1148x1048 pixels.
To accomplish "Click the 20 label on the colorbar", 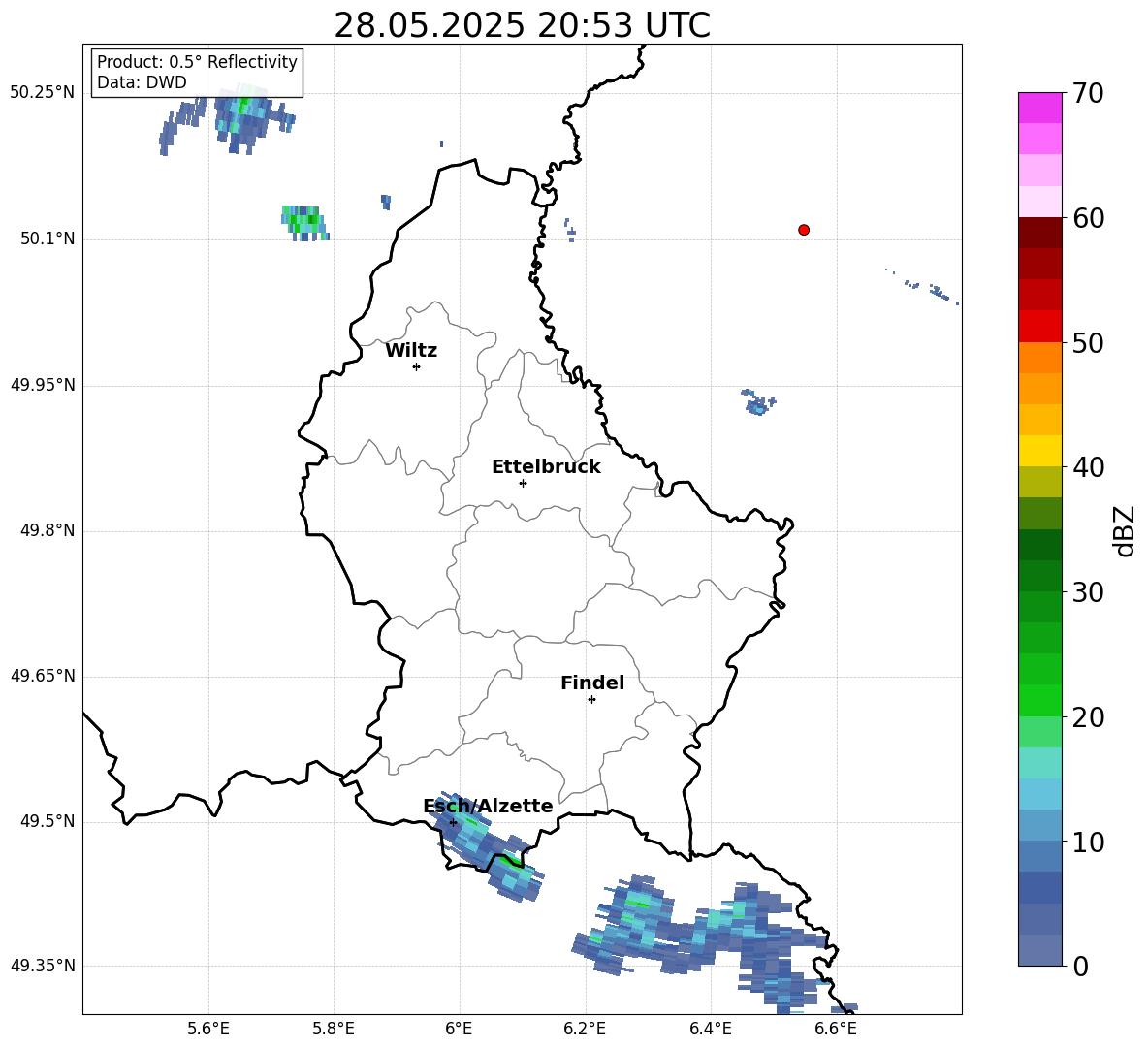I will (x=1088, y=717).
